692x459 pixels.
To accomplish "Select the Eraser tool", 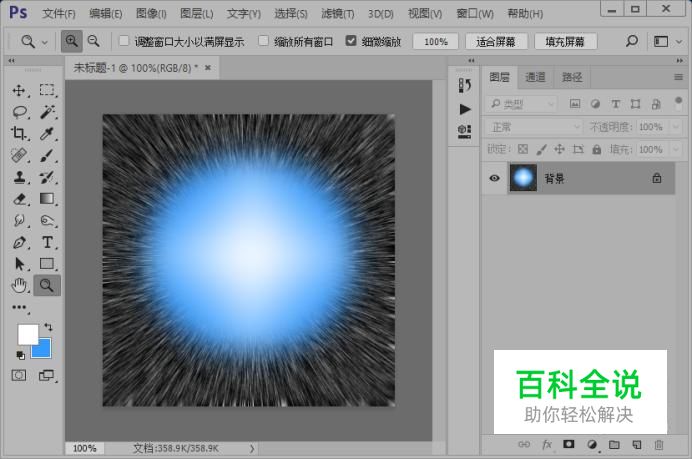I will point(19,199).
